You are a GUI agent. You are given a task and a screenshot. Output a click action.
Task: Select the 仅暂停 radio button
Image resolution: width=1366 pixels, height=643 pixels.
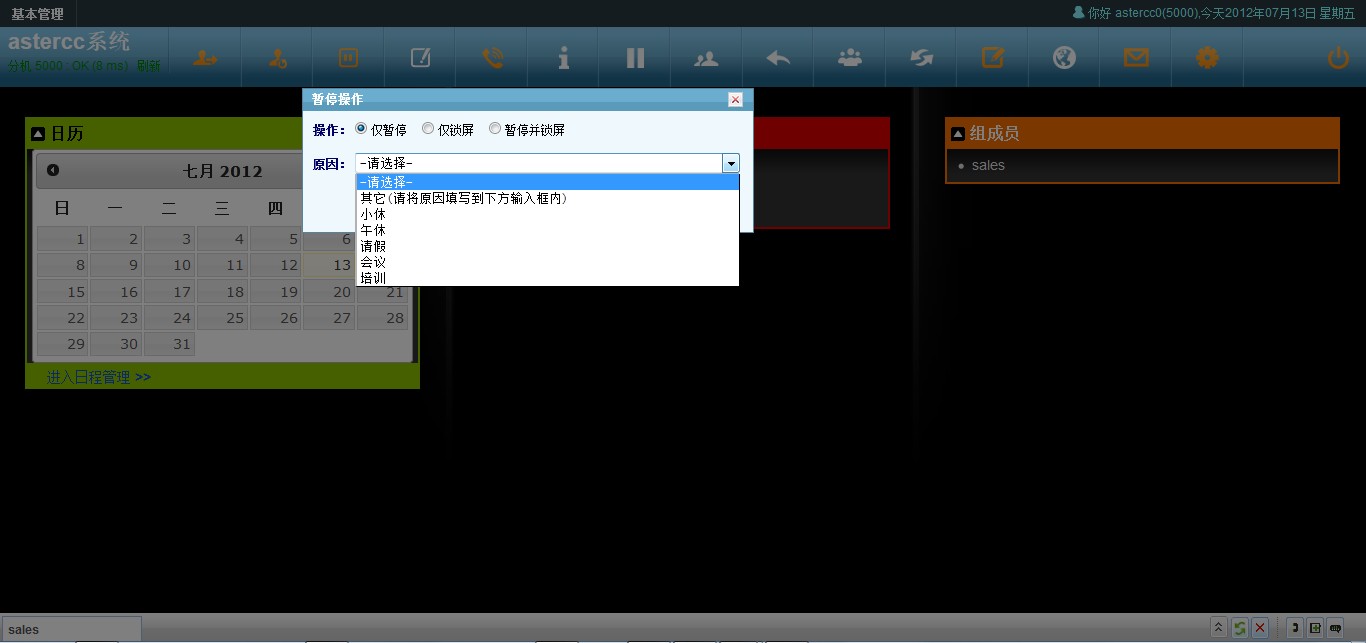pos(361,129)
